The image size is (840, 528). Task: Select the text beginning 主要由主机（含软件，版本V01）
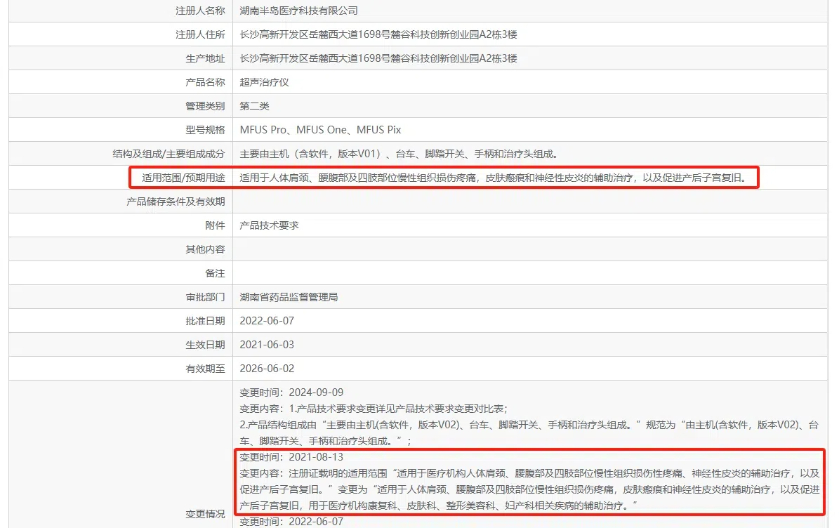[399, 154]
